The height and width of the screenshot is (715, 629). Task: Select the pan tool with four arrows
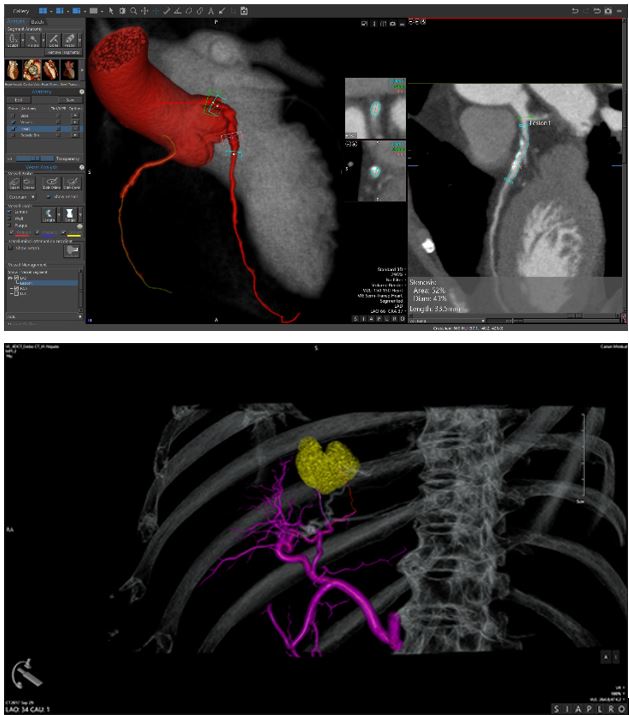point(145,10)
